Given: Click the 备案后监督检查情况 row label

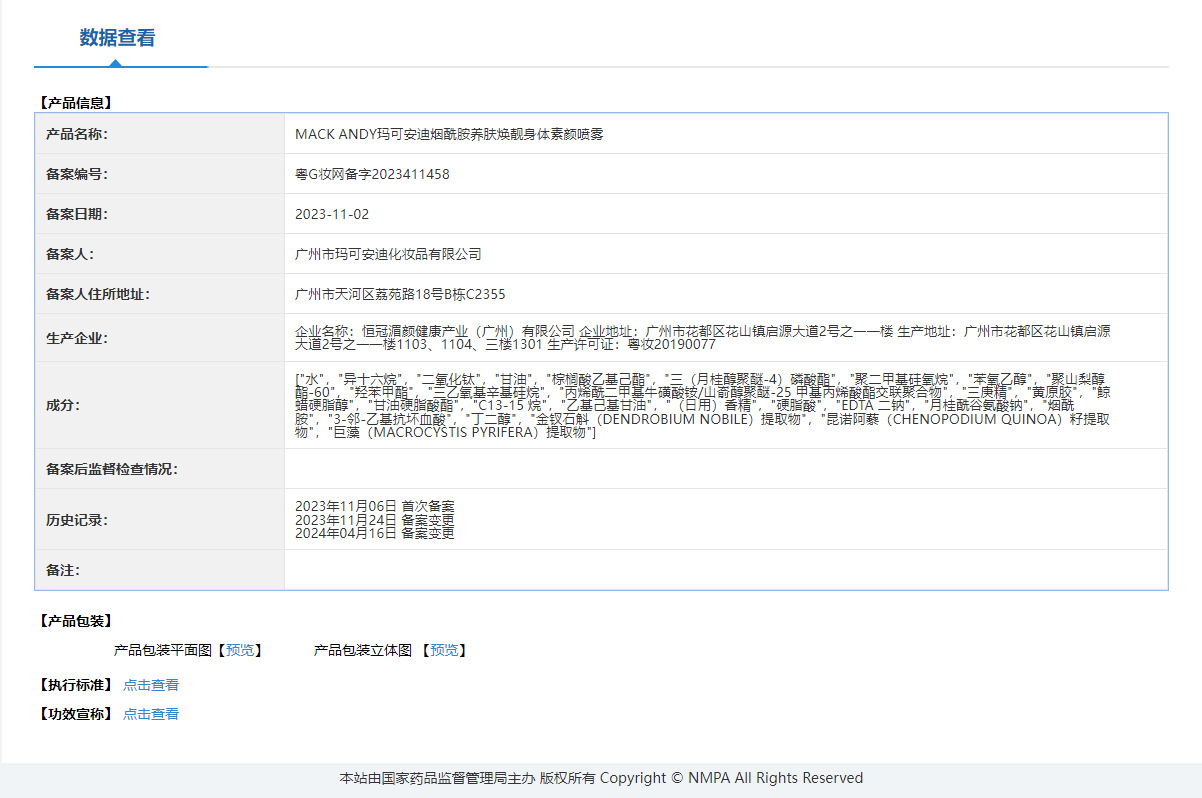Looking at the screenshot, I should [x=112, y=469].
